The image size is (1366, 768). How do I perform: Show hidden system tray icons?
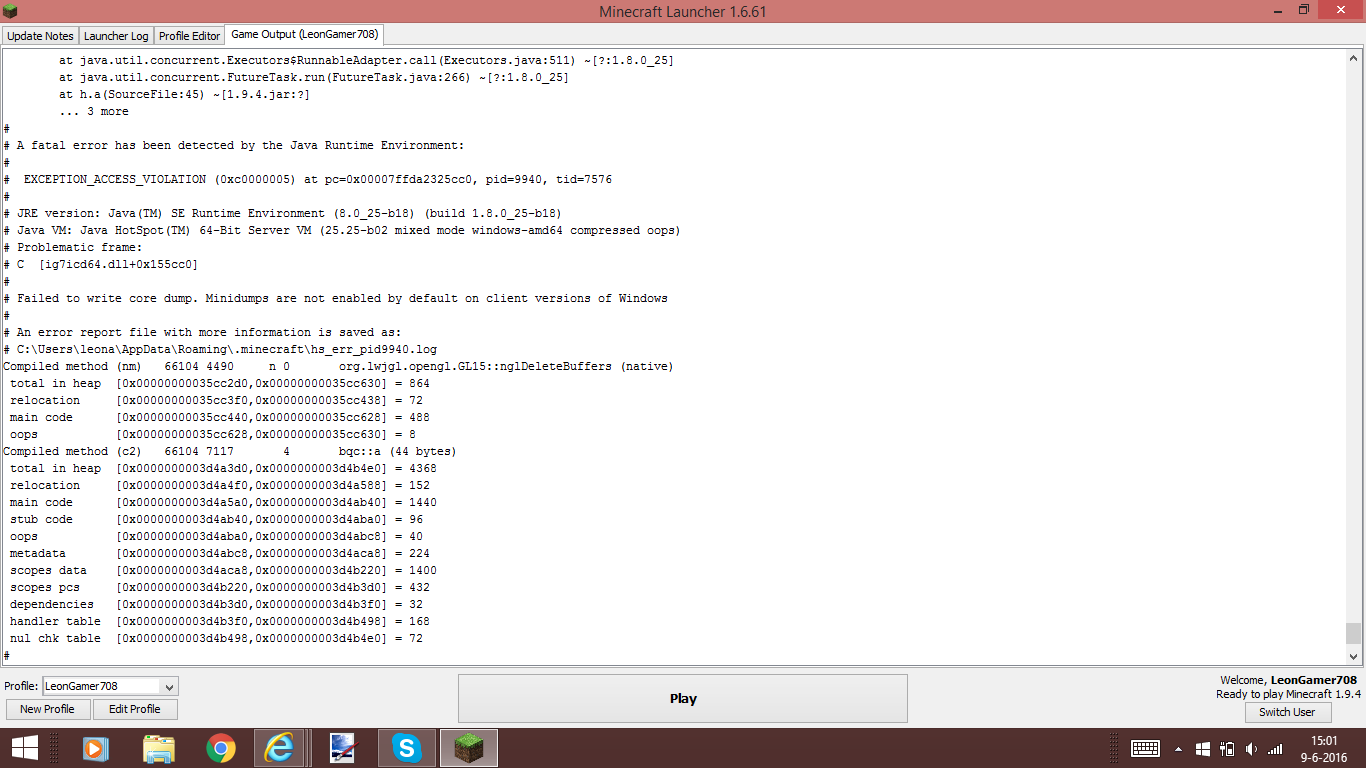pyautogui.click(x=1179, y=748)
